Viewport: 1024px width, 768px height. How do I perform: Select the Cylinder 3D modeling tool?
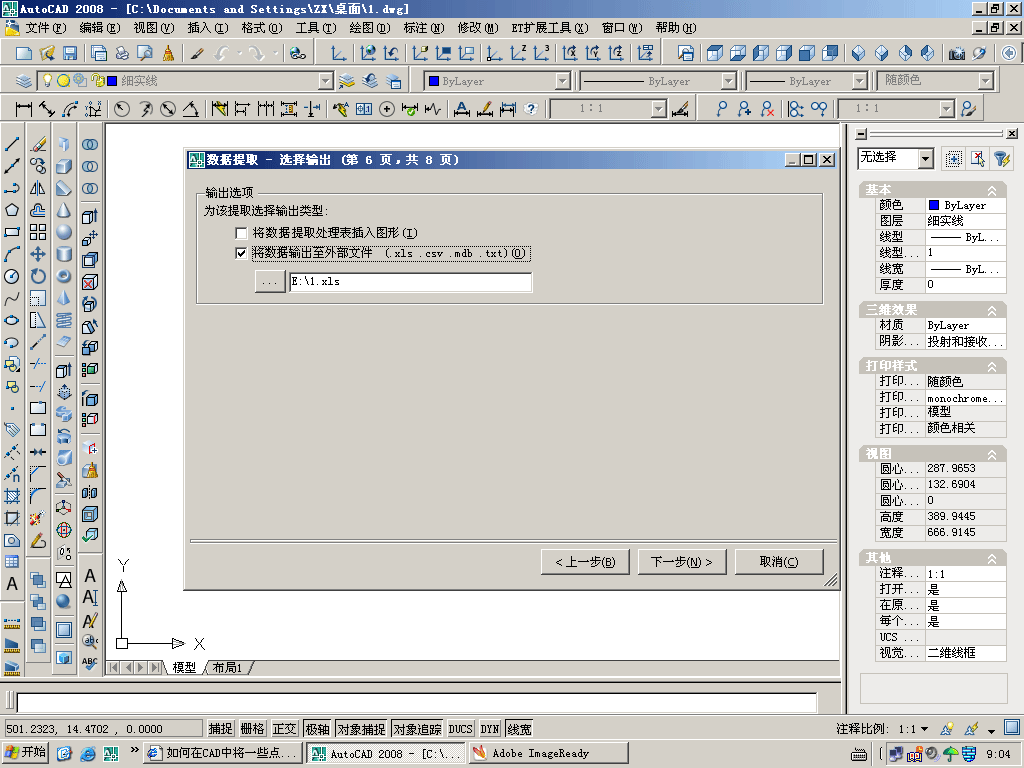pos(64,254)
